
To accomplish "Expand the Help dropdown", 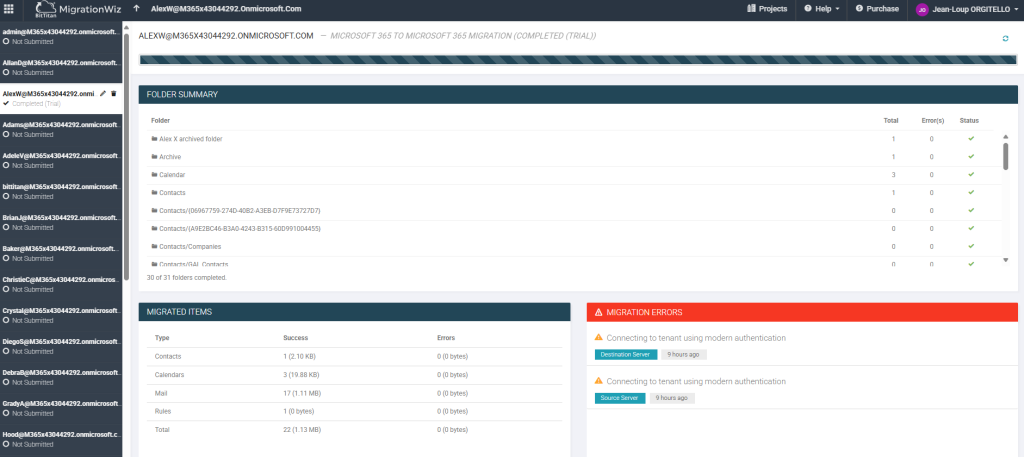I will 821,9.
